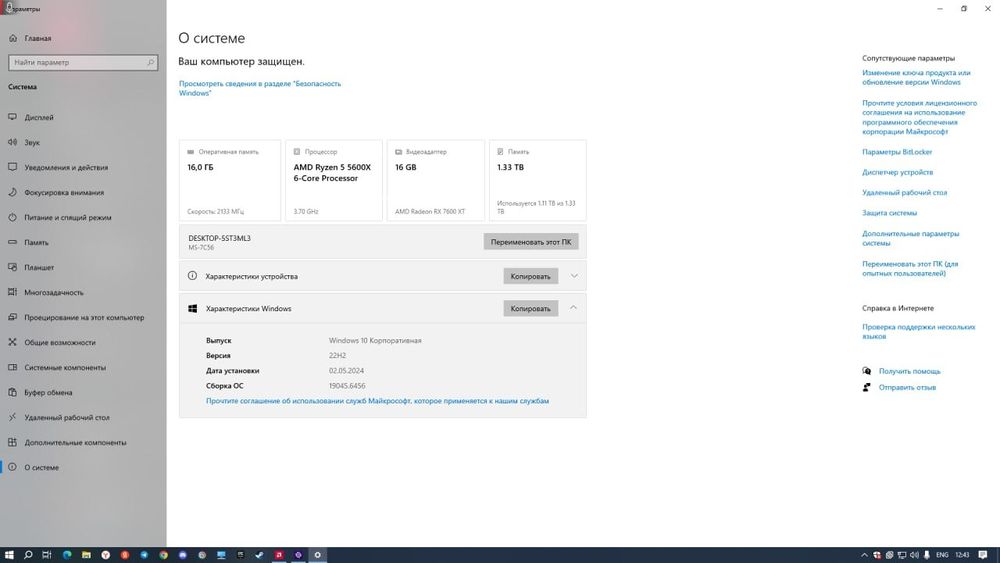
Task: Copy Характеристики Windows details
Action: click(530, 309)
